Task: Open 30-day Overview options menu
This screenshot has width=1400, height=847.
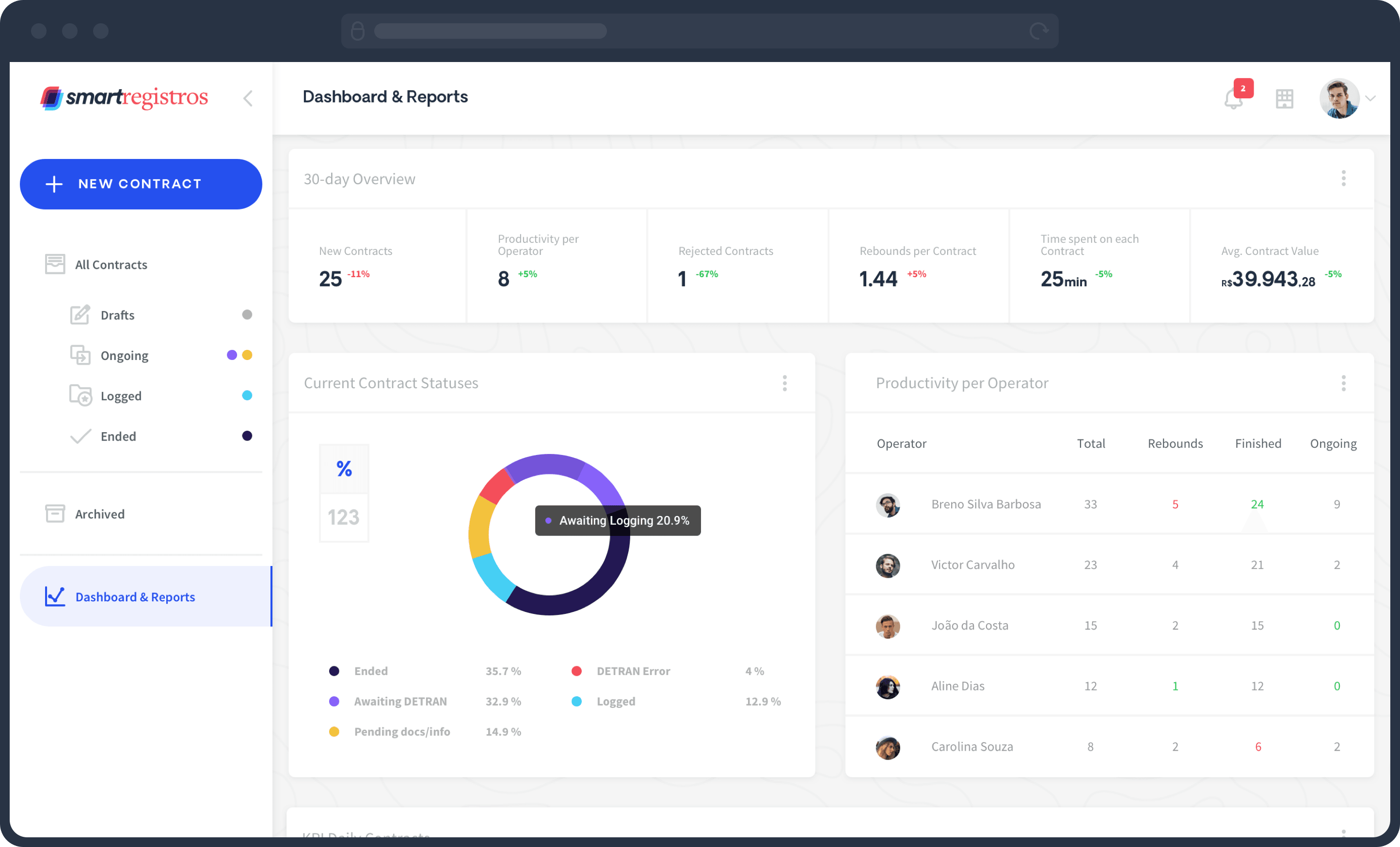Action: click(1343, 178)
